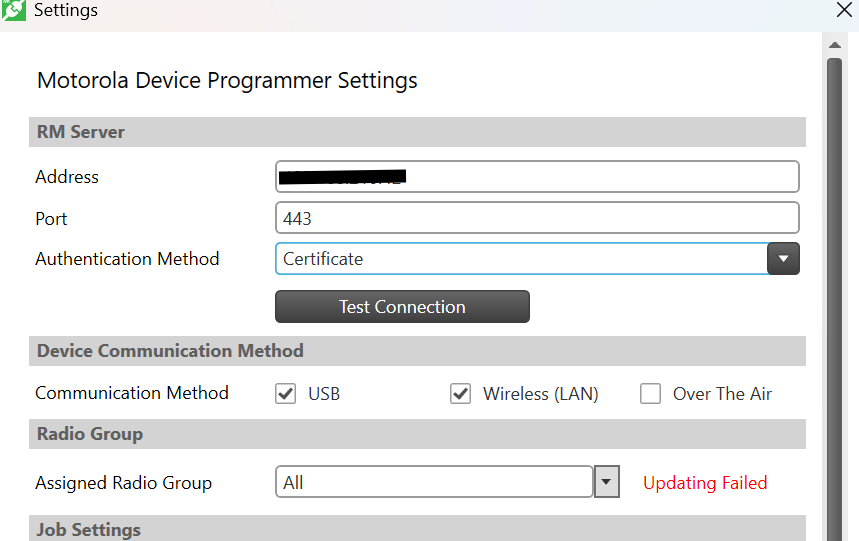859x541 pixels.
Task: Click the Assigned Radio Group box showing All
Action: [x=434, y=482]
